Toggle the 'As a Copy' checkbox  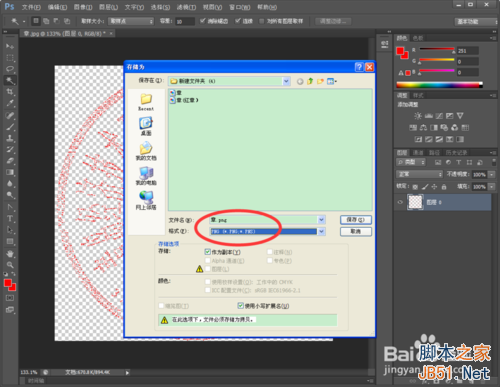tap(208, 252)
